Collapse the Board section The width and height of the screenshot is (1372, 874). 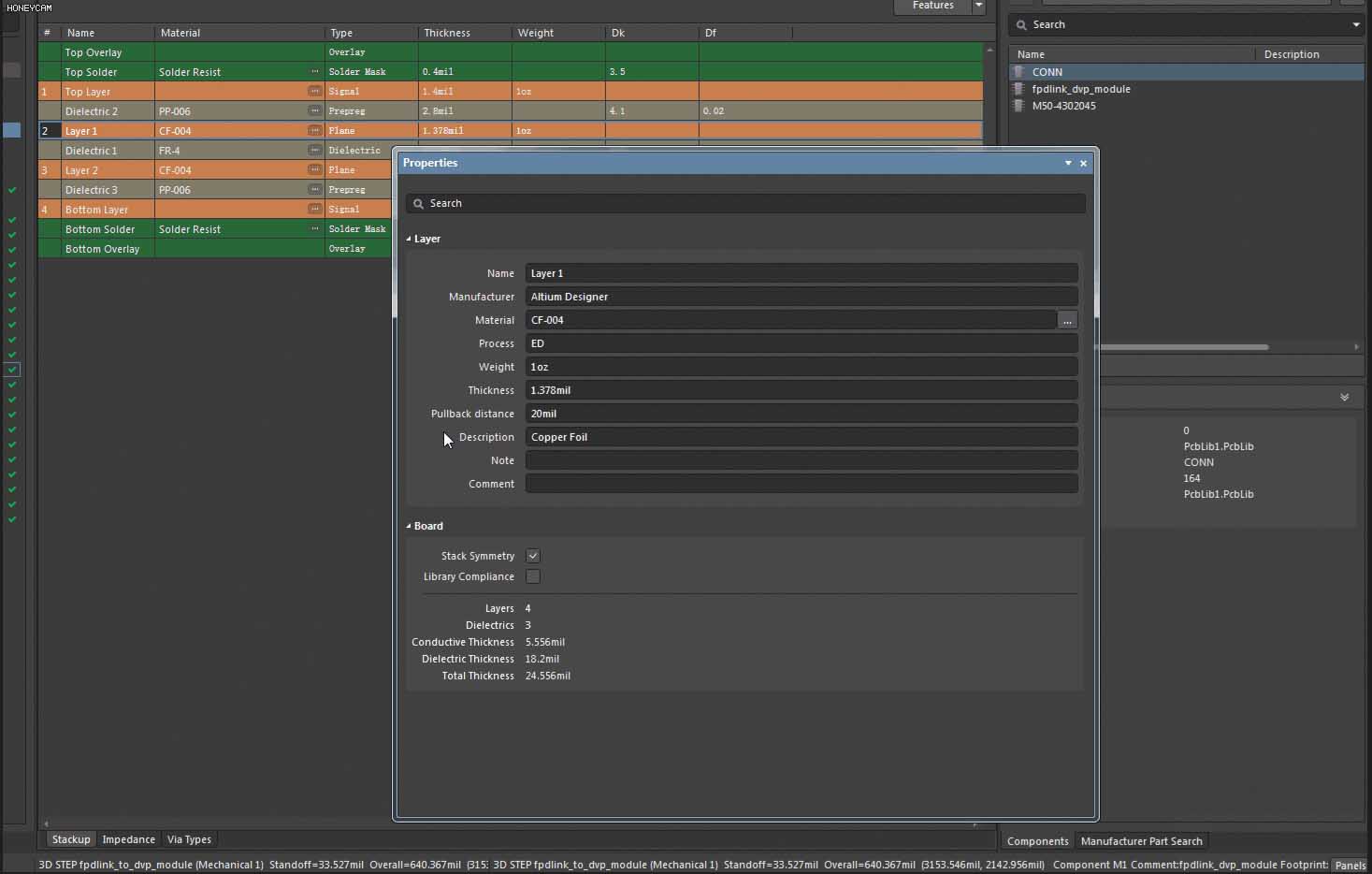(409, 527)
